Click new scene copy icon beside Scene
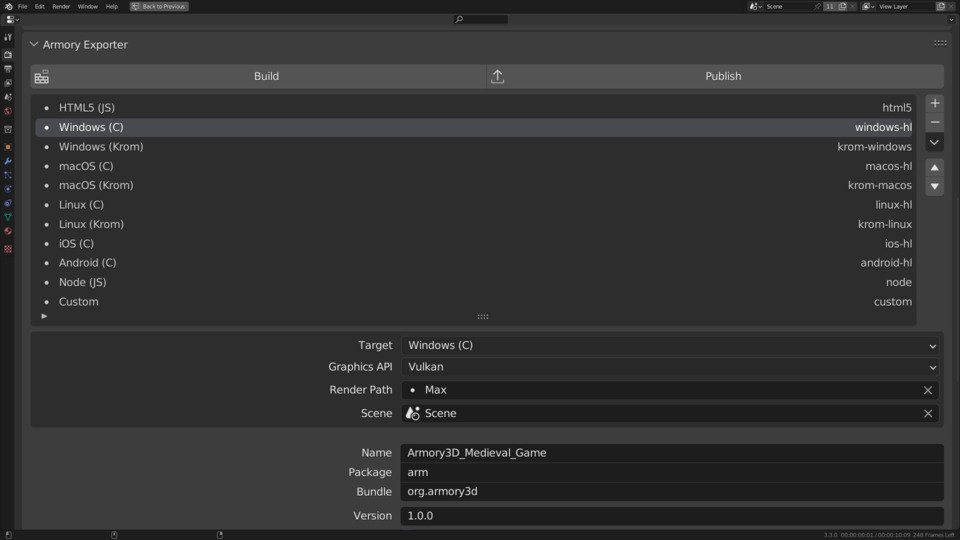This screenshot has height=540, width=960. [842, 6]
